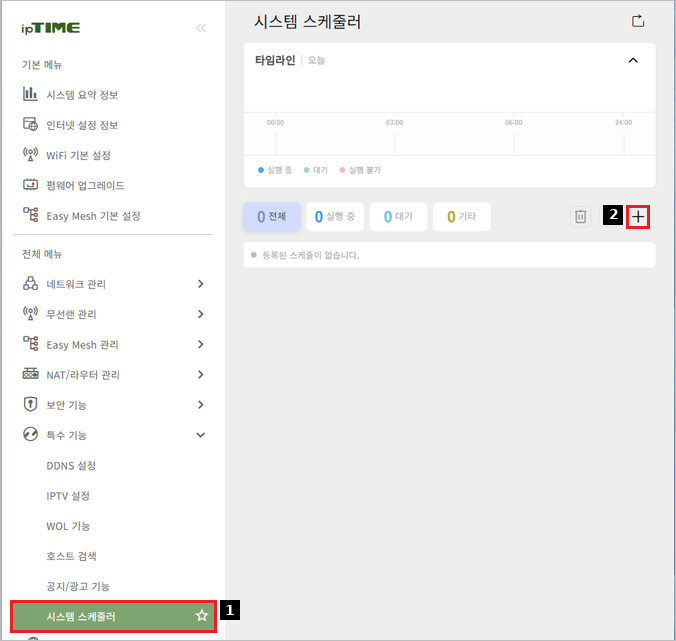
Task: Click the 00:00 timeline marker
Action: click(x=275, y=122)
